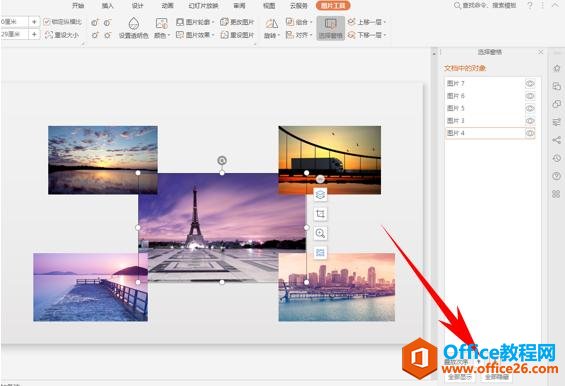Select the 图片工具 (Picture Tools) tab
The height and width of the screenshot is (386, 565).
click(x=333, y=5)
